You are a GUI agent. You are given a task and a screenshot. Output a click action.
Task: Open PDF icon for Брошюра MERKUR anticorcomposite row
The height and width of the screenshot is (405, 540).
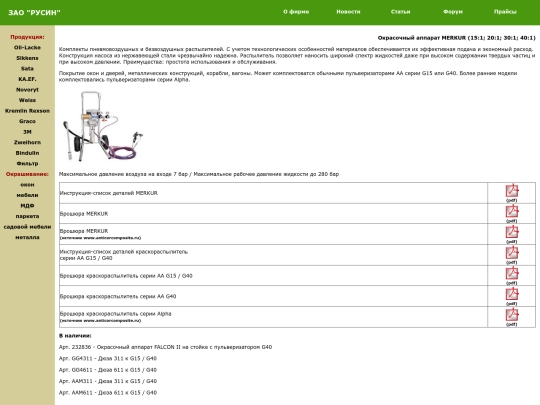[x=512, y=232]
